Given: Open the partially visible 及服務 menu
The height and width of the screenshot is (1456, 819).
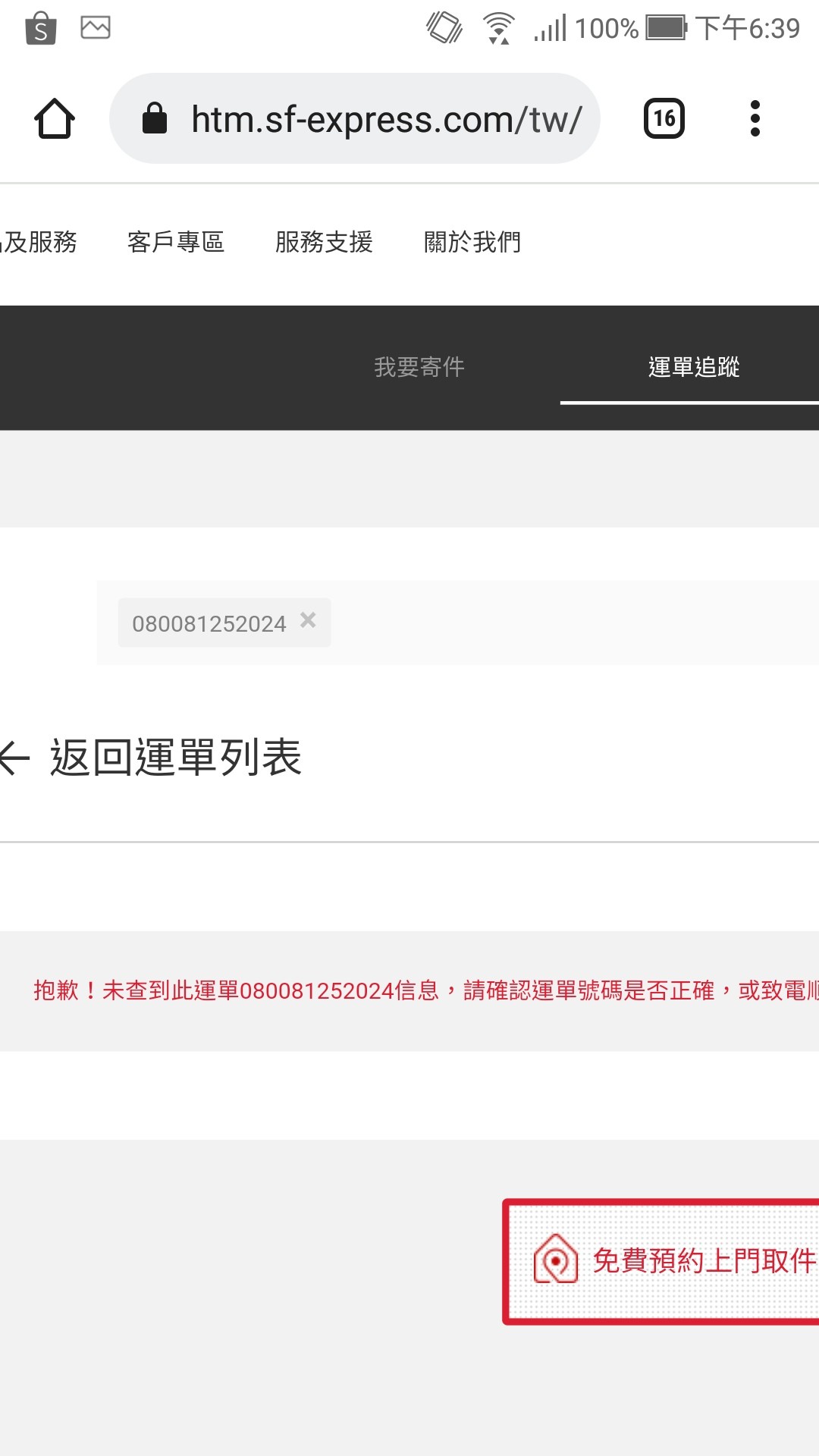Looking at the screenshot, I should [39, 242].
